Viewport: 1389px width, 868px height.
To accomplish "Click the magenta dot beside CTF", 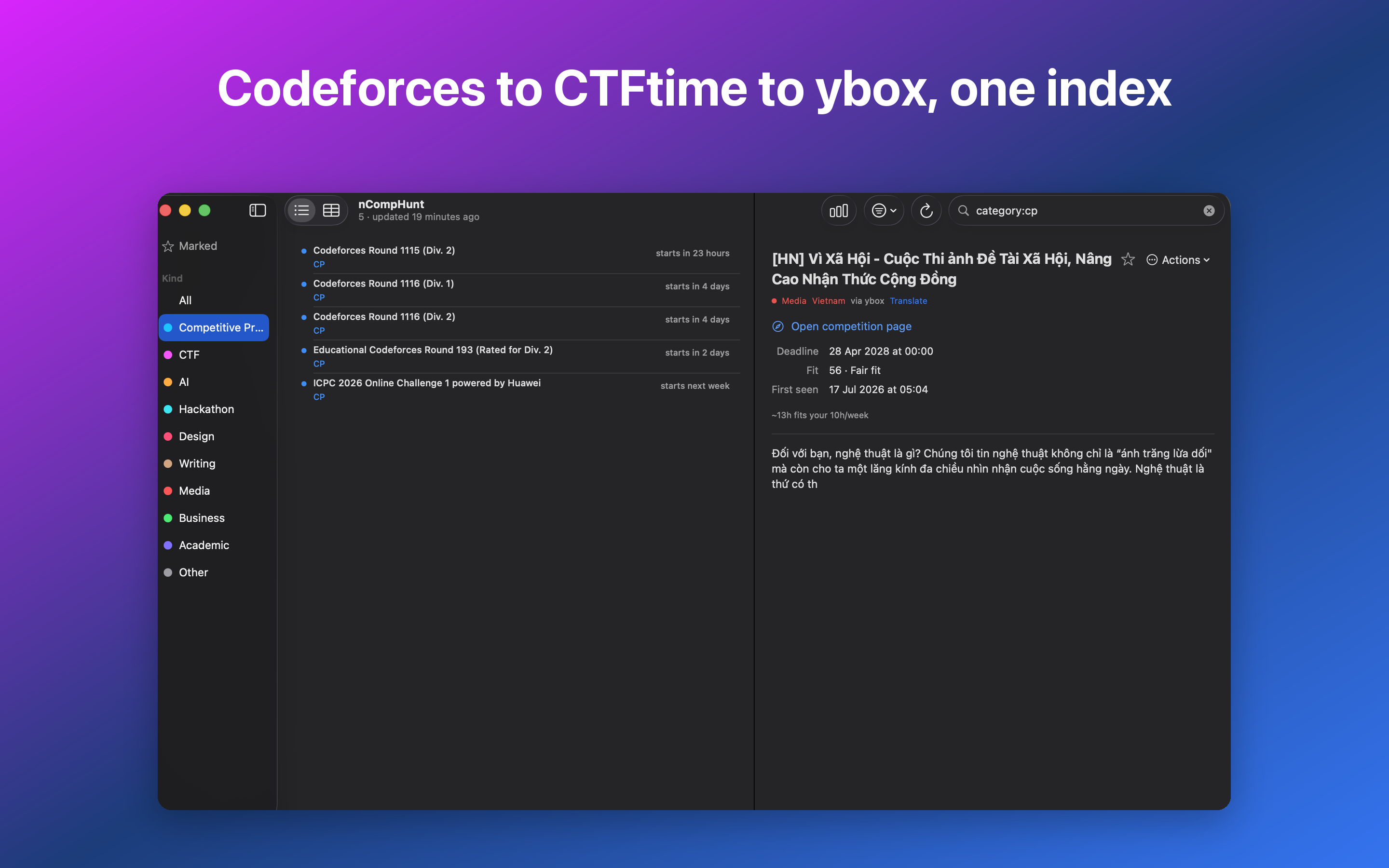I will 168,355.
